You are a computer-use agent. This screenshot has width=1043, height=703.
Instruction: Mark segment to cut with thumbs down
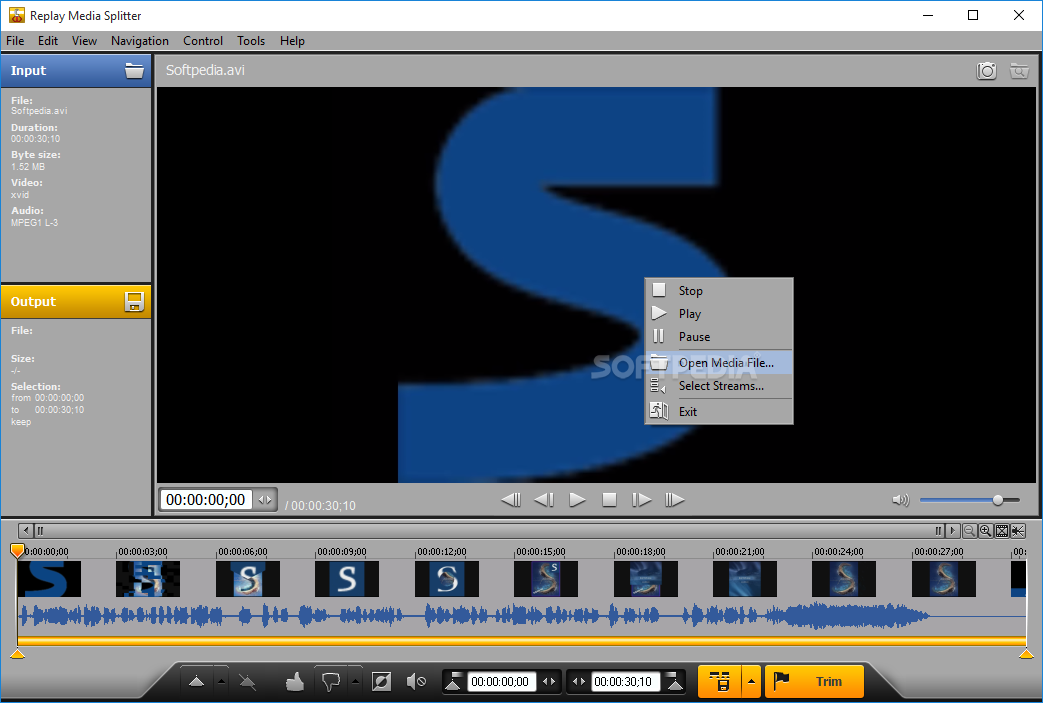click(331, 681)
